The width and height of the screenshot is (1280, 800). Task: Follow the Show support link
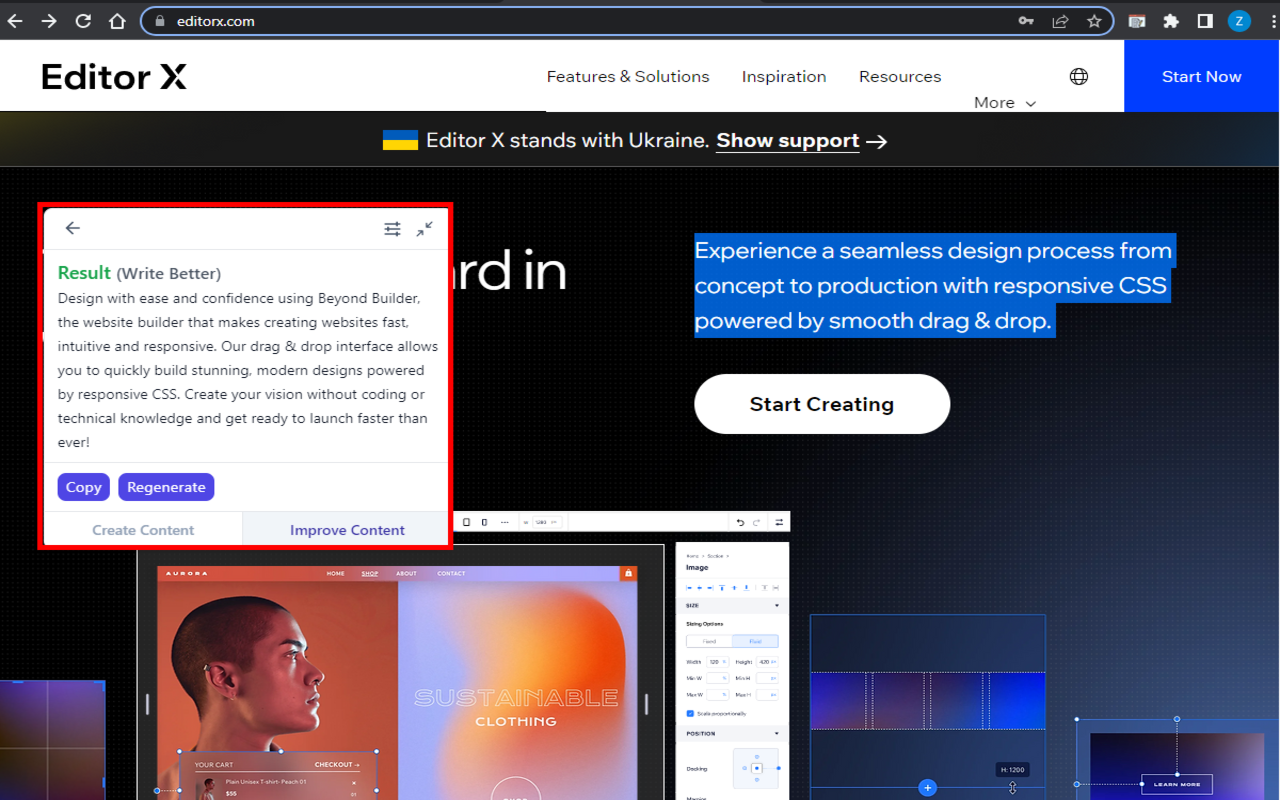click(787, 141)
